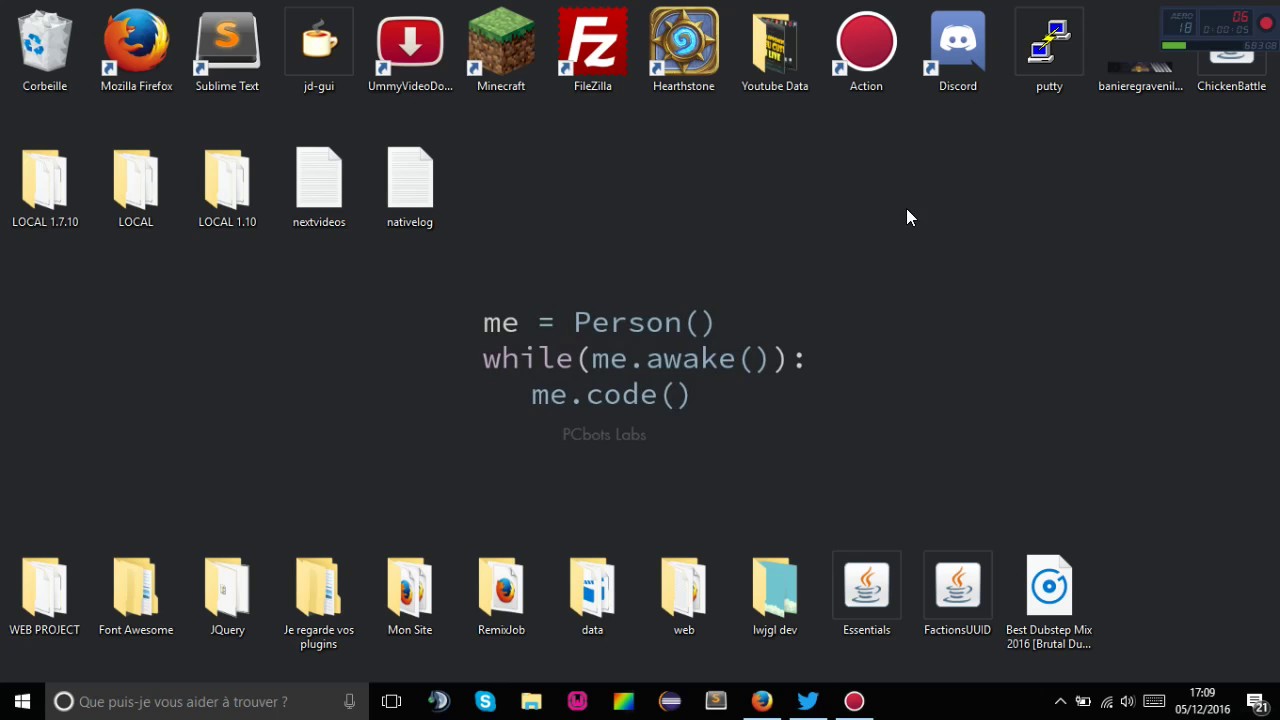Viewport: 1280px width, 720px height.
Task: Select the banieregravenil image file
Action: coord(1140,75)
